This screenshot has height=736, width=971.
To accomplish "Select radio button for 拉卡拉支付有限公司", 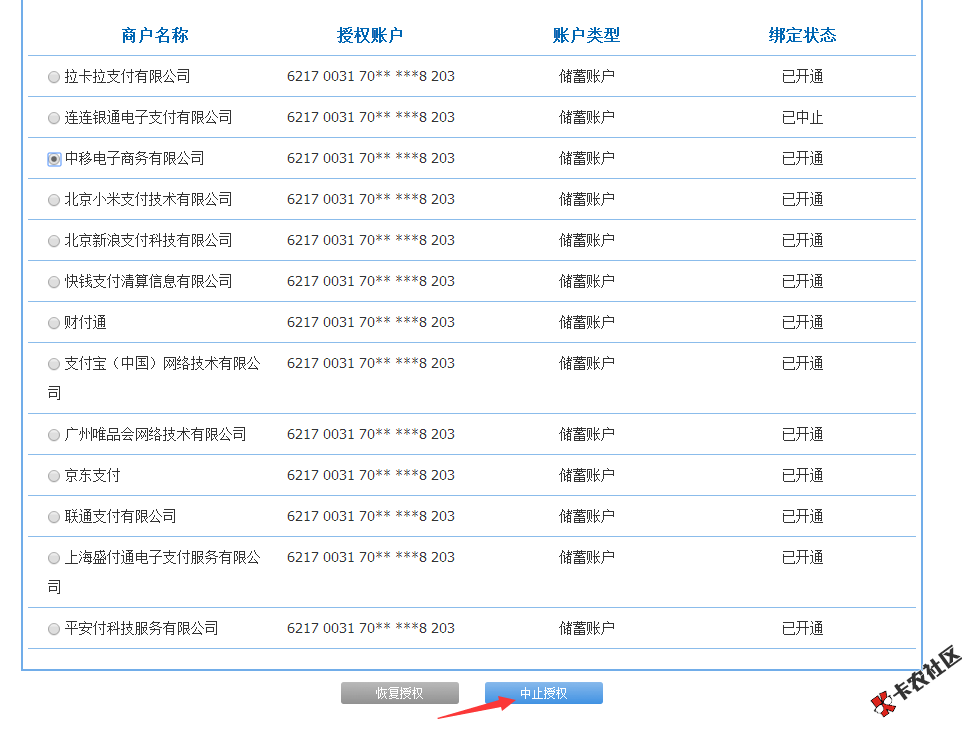I will 54,77.
